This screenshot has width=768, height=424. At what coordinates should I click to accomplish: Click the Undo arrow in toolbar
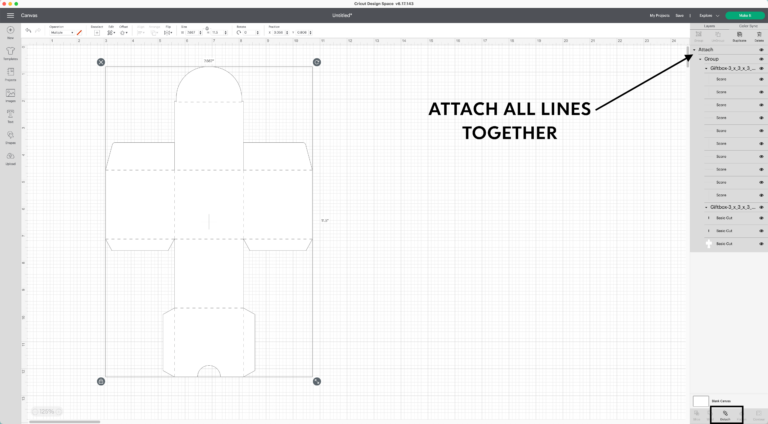(28, 32)
